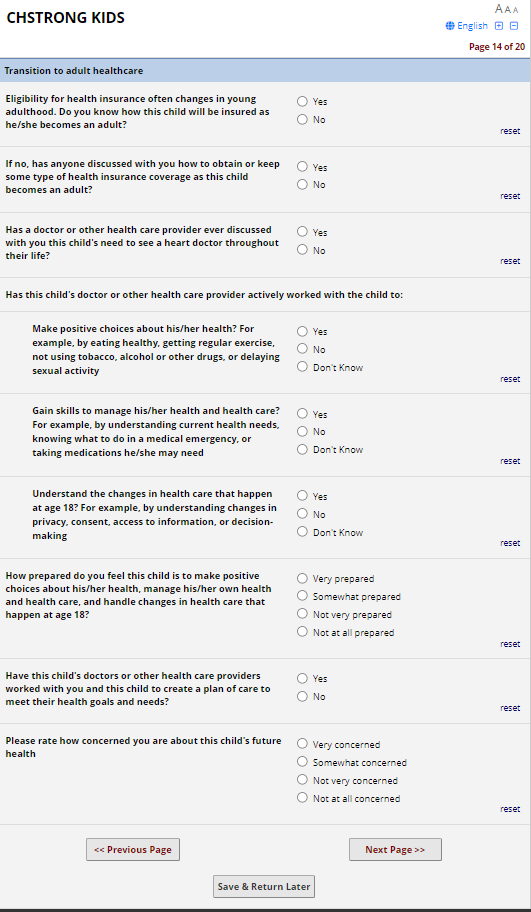The image size is (531, 912).
Task: Click the largest font size A icon
Action: 499,9
